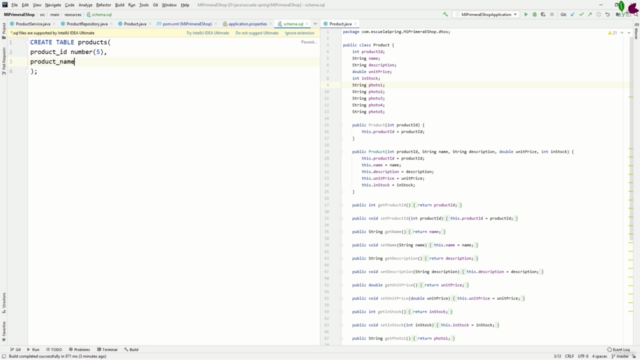
Task: Open the Problems tool window
Action: [x=79, y=349]
